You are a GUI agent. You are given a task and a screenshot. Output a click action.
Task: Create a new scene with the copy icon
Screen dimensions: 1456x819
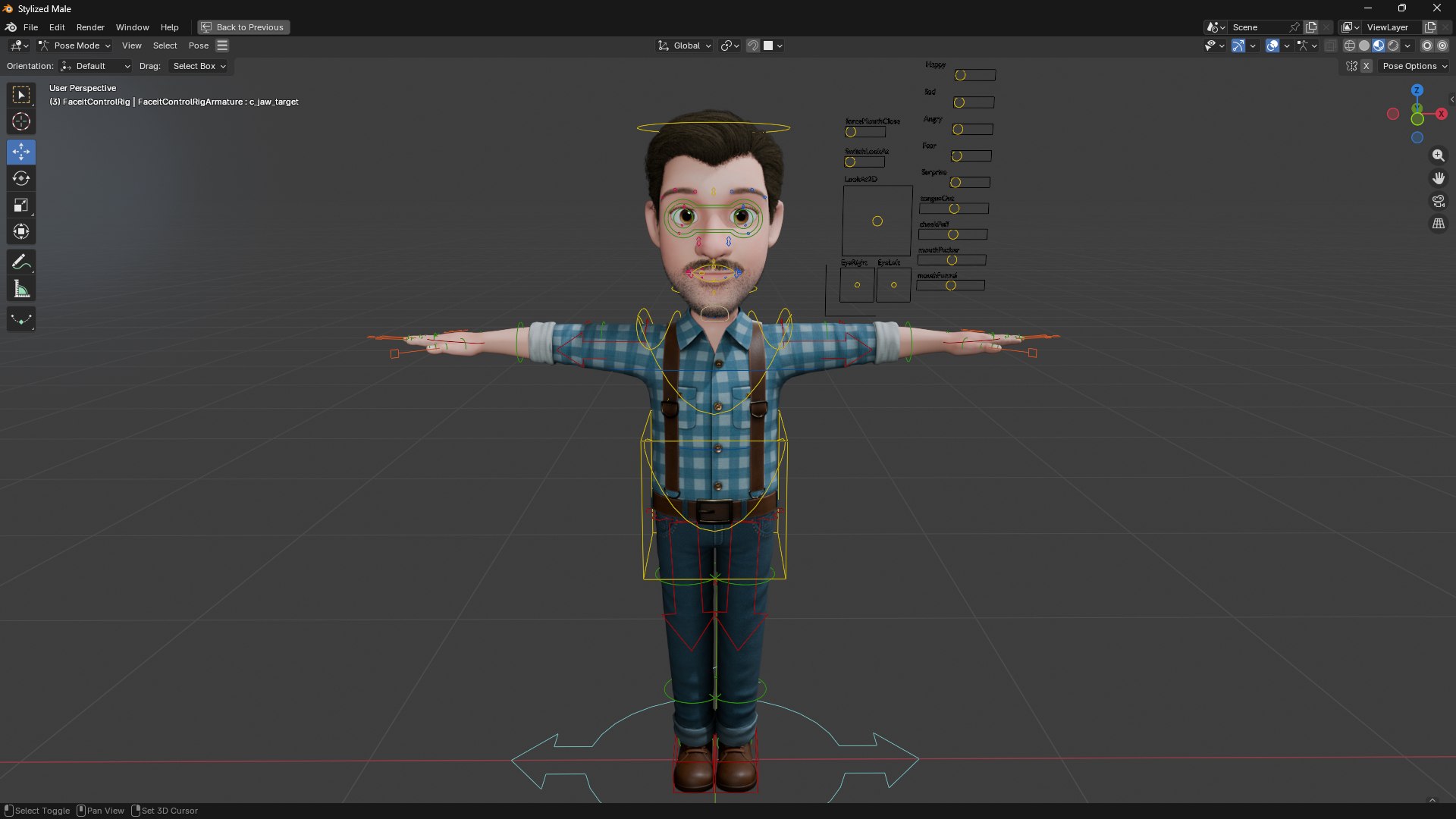coord(1311,27)
